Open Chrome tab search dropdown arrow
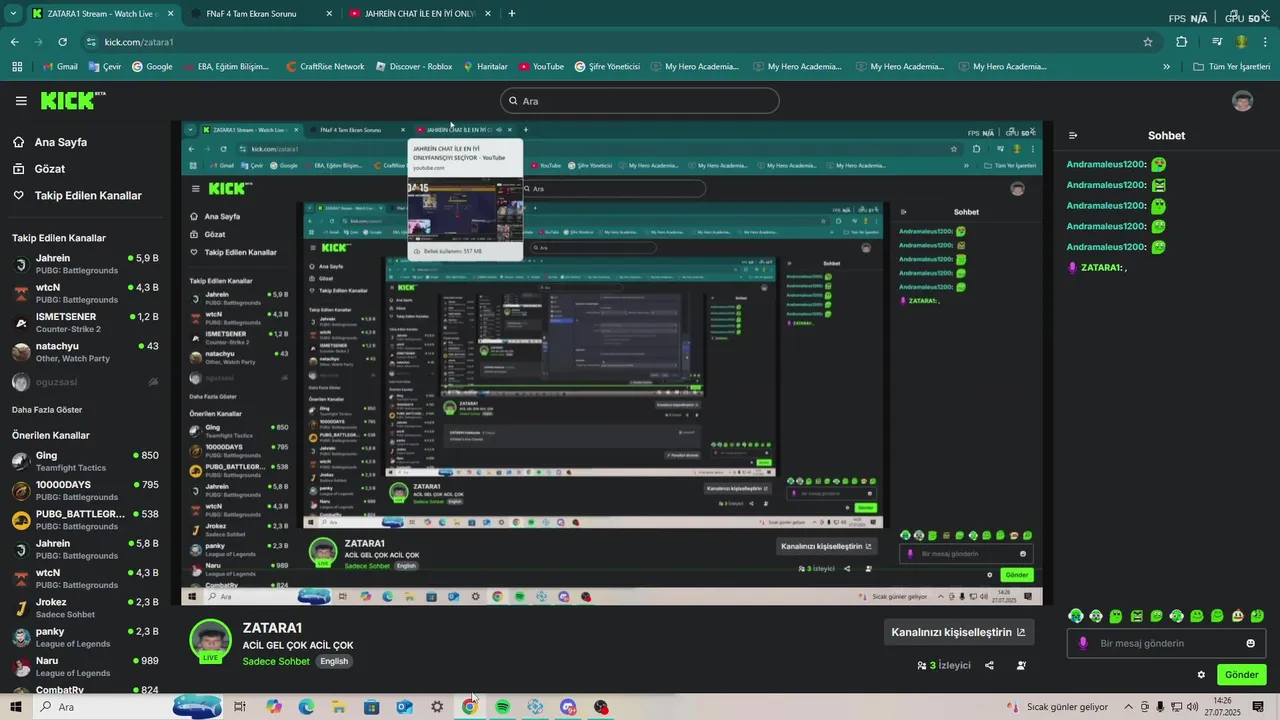This screenshot has height=720, width=1280. click(13, 14)
